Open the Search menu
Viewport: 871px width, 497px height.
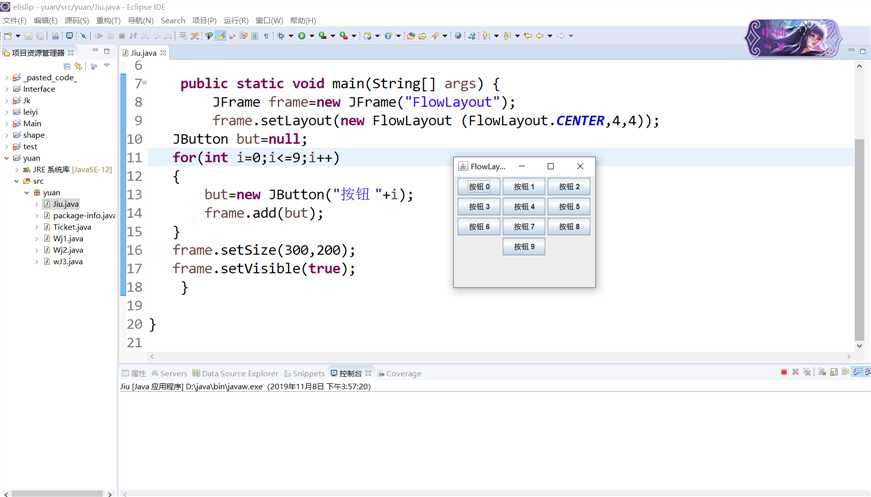click(173, 21)
